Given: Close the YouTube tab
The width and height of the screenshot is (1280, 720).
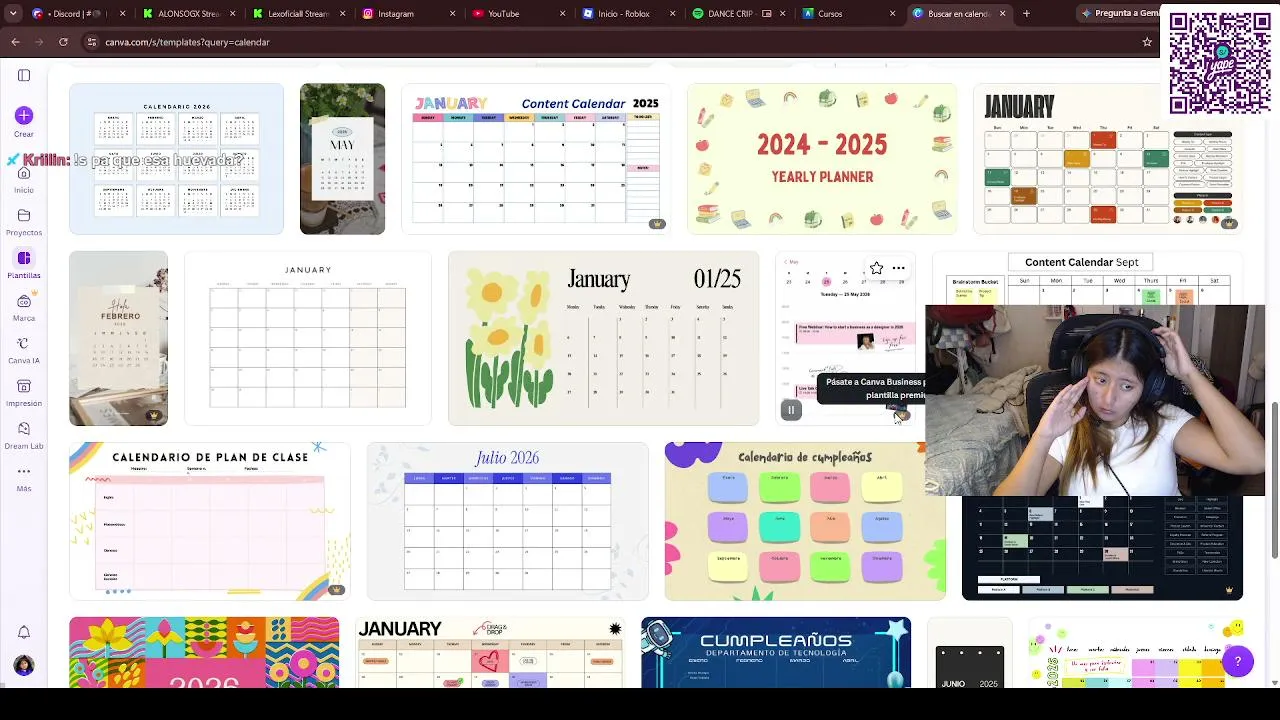Looking at the screenshot, I should tap(562, 14).
